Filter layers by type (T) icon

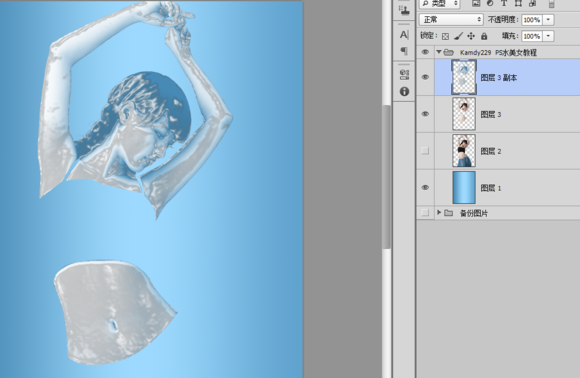tap(504, 3)
